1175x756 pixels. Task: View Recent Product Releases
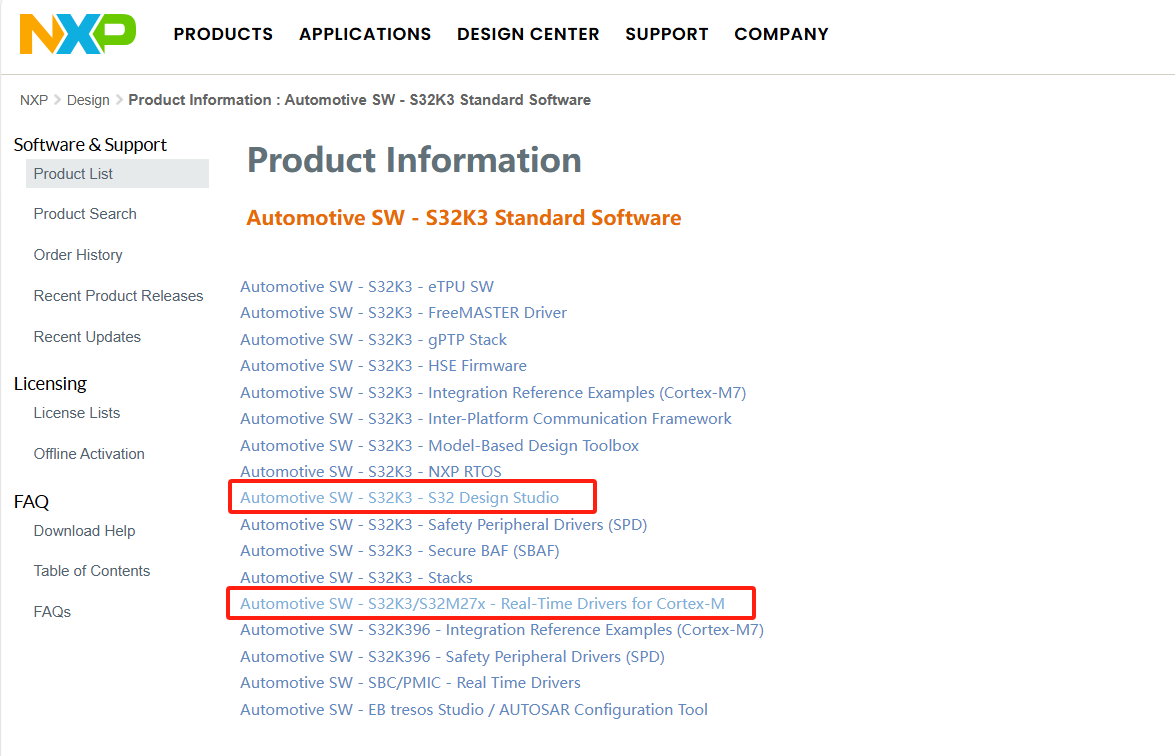pyautogui.click(x=118, y=296)
